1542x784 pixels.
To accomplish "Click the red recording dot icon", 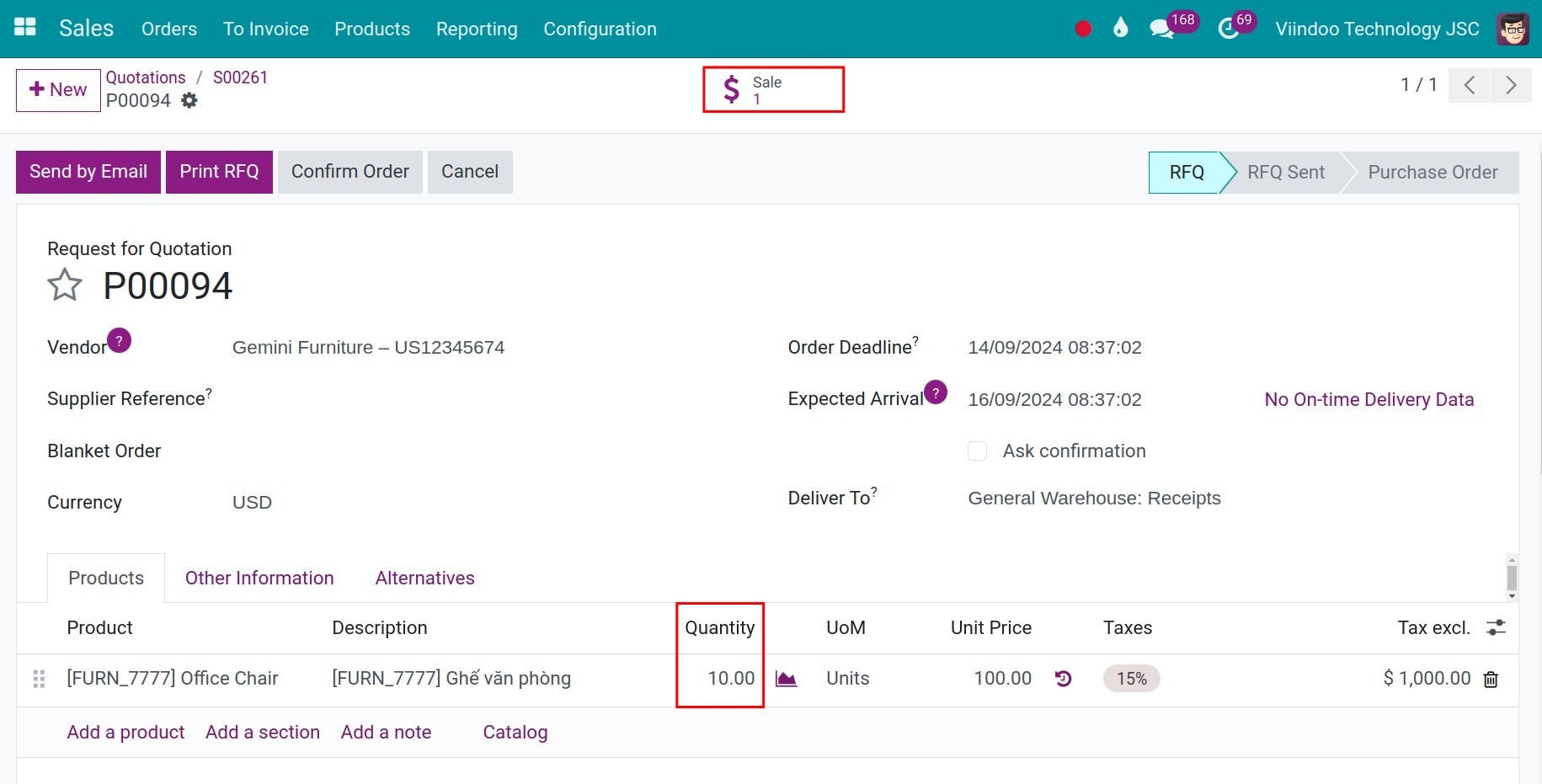I will pyautogui.click(x=1083, y=29).
